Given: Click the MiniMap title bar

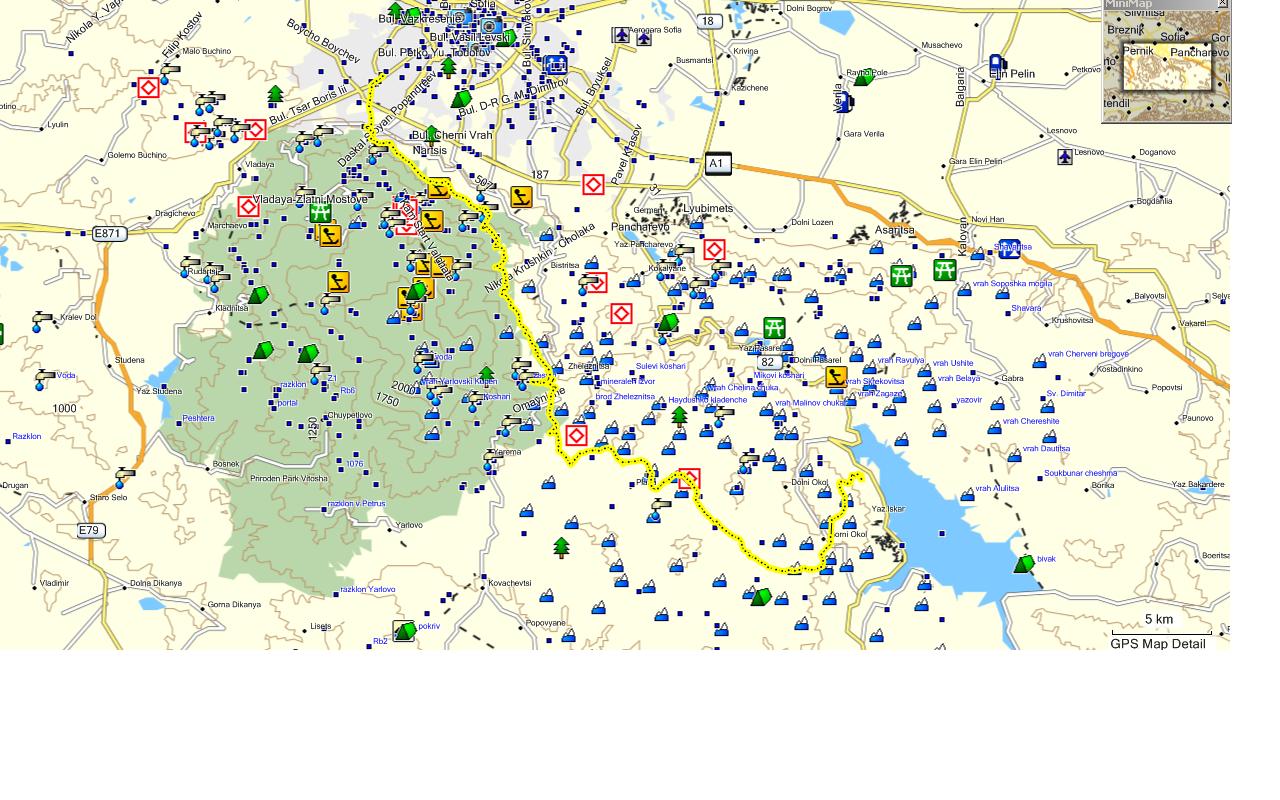Looking at the screenshot, I should [x=1155, y=4].
